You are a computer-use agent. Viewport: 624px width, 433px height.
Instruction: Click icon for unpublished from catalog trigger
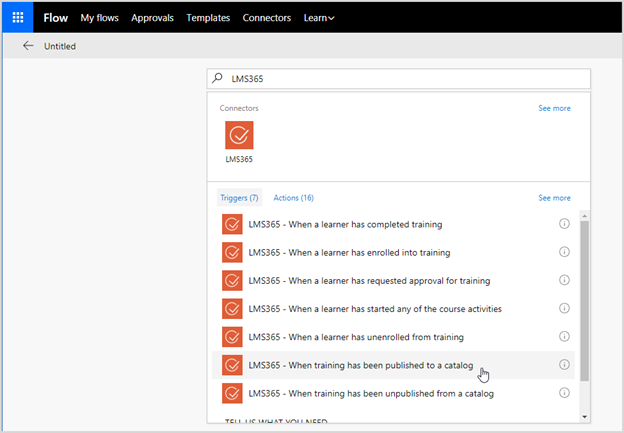(x=232, y=393)
